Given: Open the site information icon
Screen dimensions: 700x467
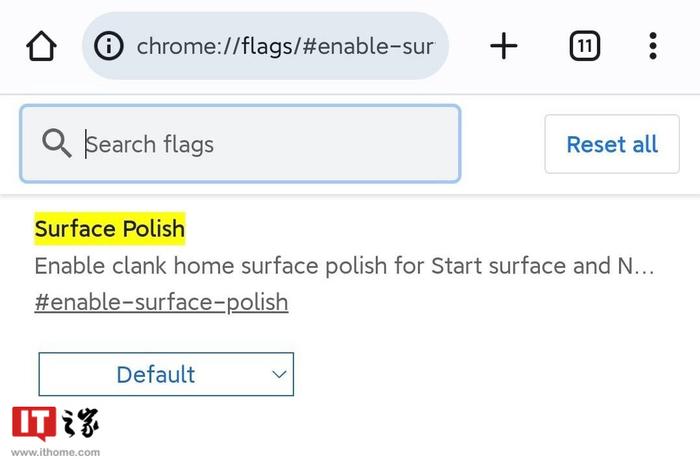Looking at the screenshot, I should click(x=108, y=46).
